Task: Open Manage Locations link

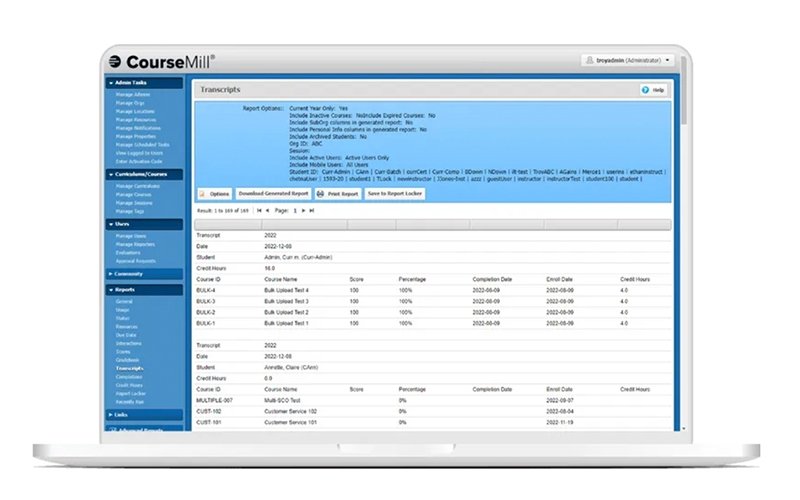Action: tap(135, 111)
